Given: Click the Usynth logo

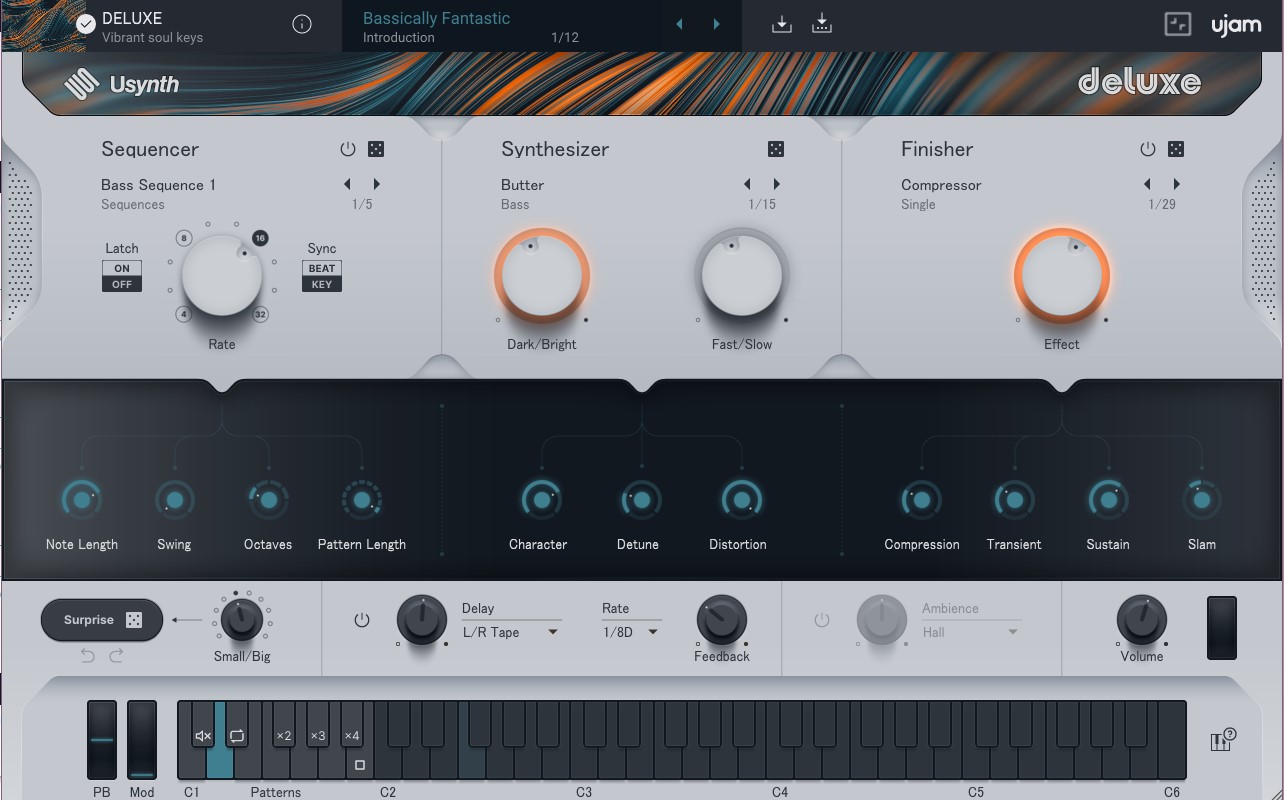Looking at the screenshot, I should click(122, 85).
